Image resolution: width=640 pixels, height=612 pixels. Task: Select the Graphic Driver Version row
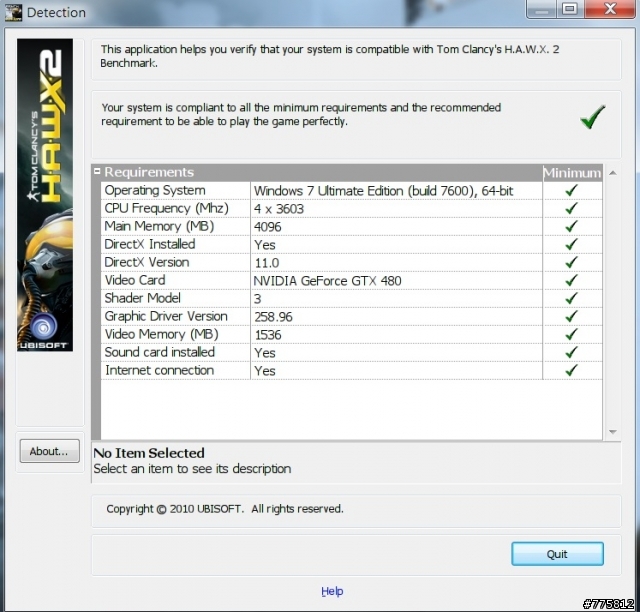click(351, 316)
